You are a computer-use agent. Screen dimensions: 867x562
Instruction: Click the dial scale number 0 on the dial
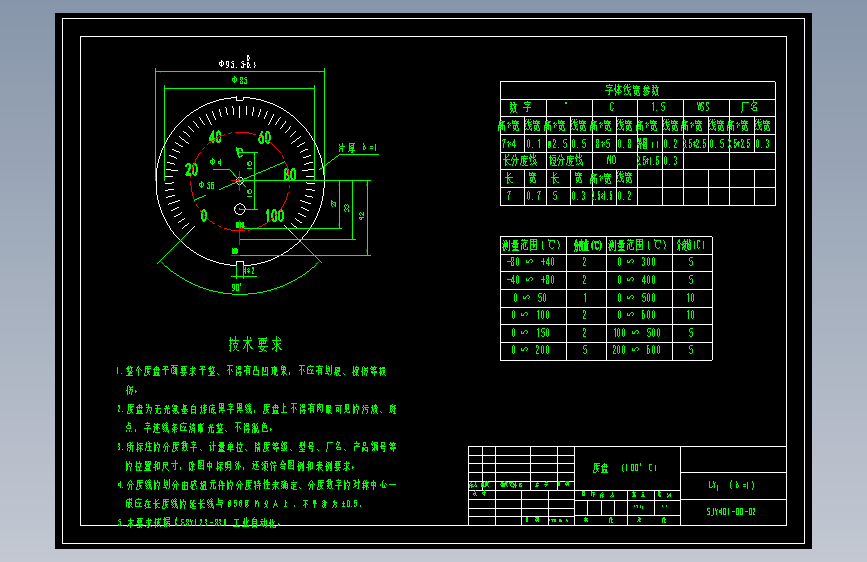click(204, 216)
